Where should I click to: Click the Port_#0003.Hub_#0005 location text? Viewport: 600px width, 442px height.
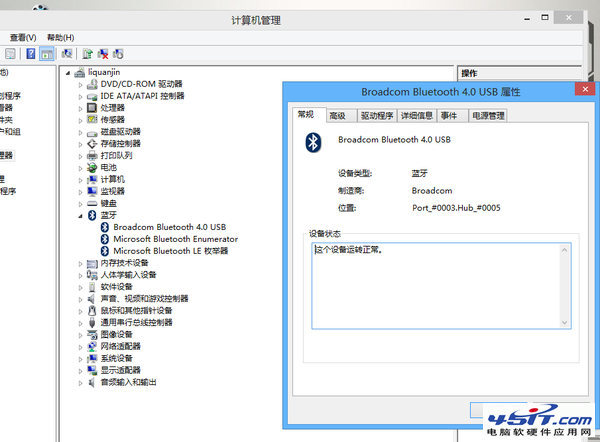(x=456, y=208)
